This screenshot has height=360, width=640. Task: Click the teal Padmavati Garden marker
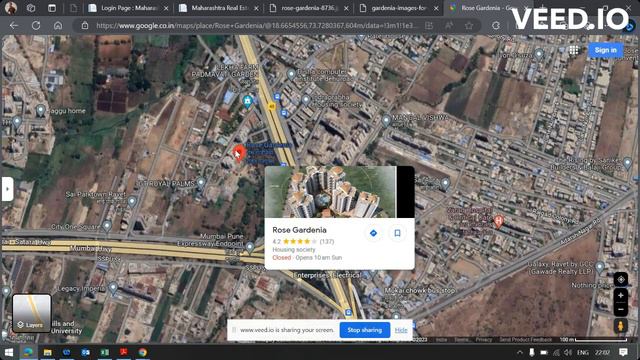coord(247,101)
